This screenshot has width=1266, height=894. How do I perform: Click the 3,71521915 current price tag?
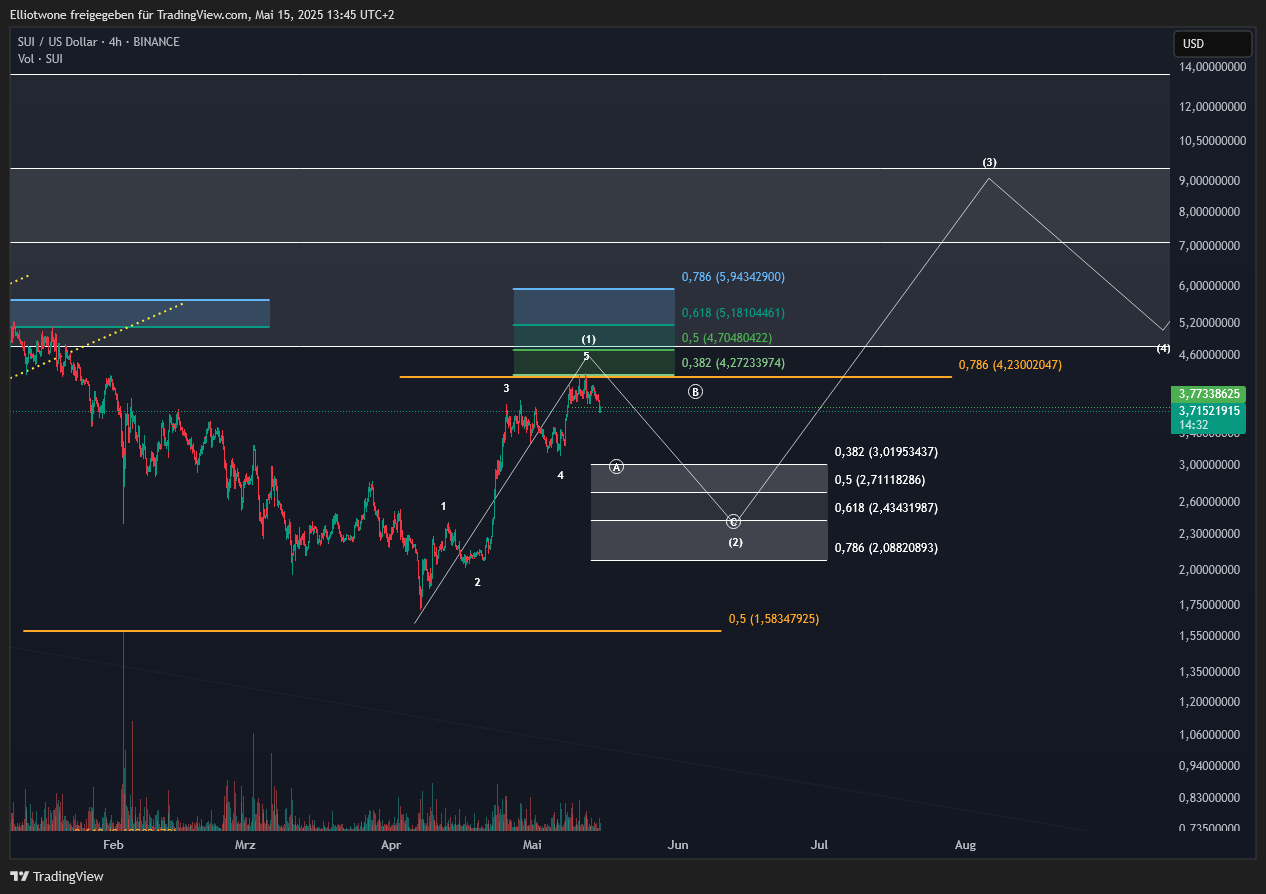pyautogui.click(x=1208, y=411)
